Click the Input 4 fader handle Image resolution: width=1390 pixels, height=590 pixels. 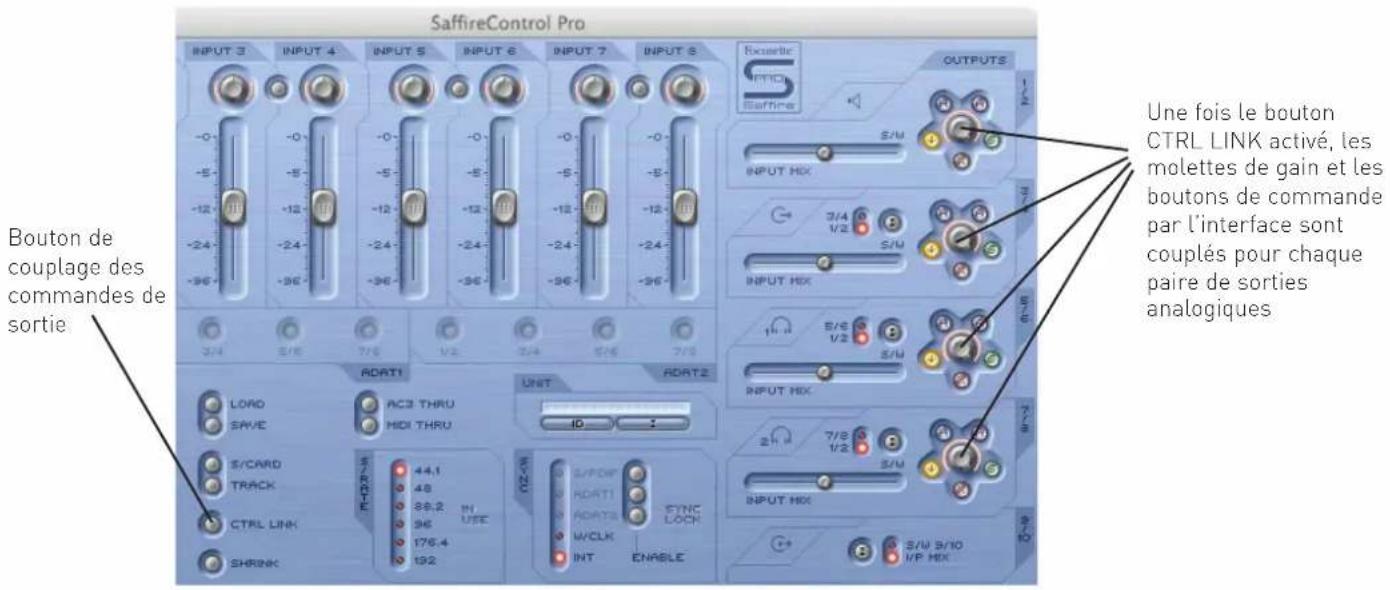[324, 206]
